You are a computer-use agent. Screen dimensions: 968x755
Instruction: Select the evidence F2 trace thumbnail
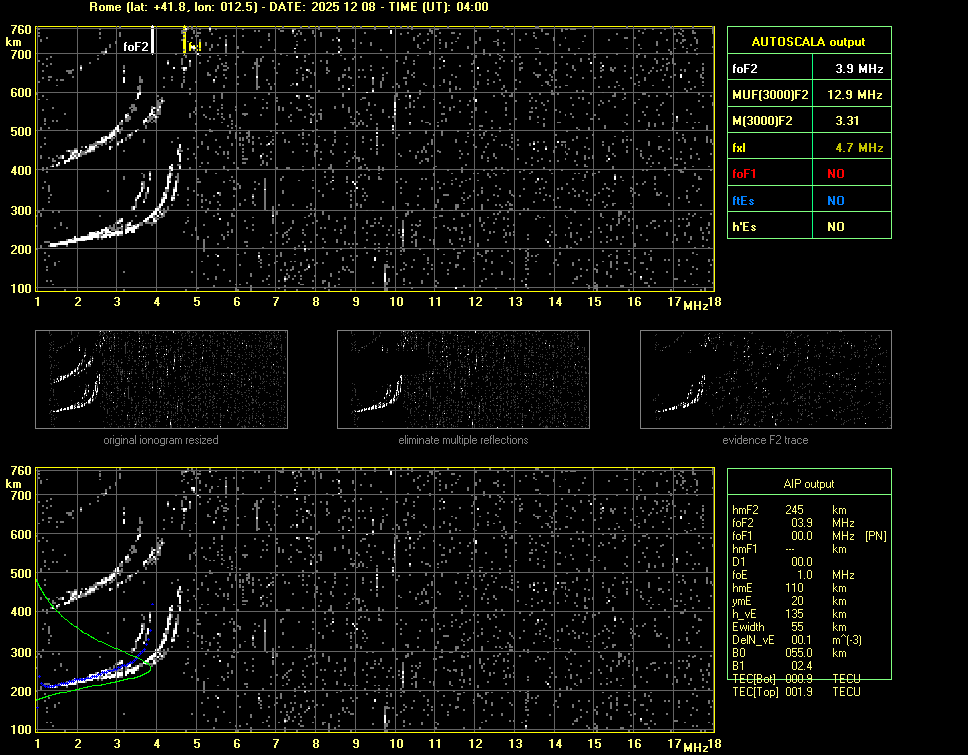(x=765, y=379)
